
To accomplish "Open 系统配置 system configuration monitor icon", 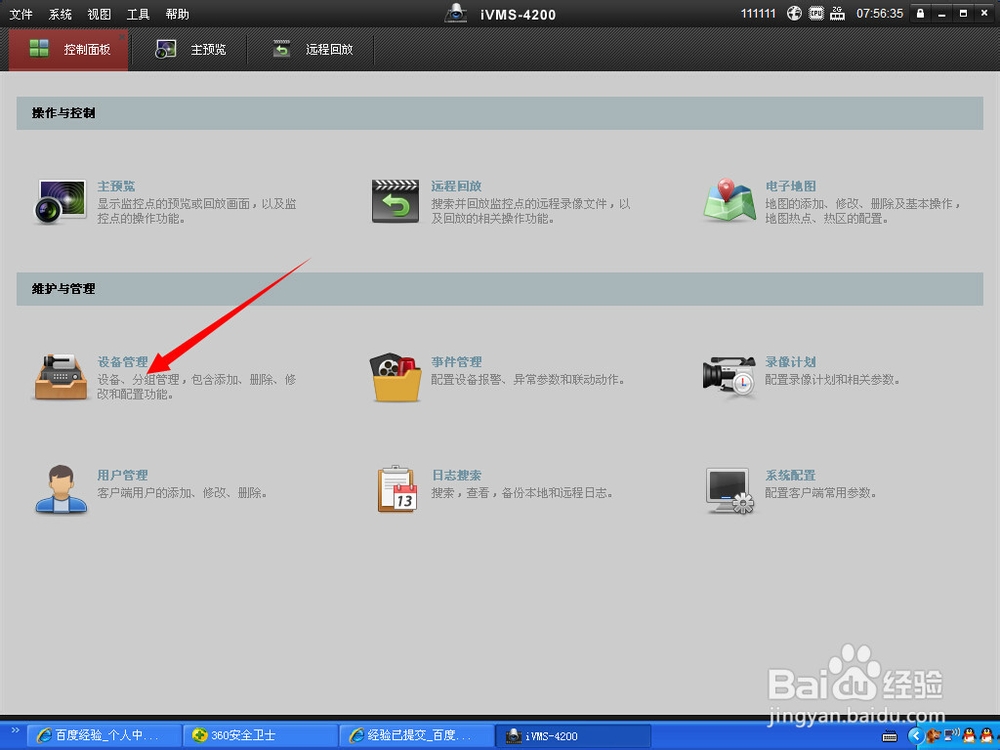I will point(728,489).
